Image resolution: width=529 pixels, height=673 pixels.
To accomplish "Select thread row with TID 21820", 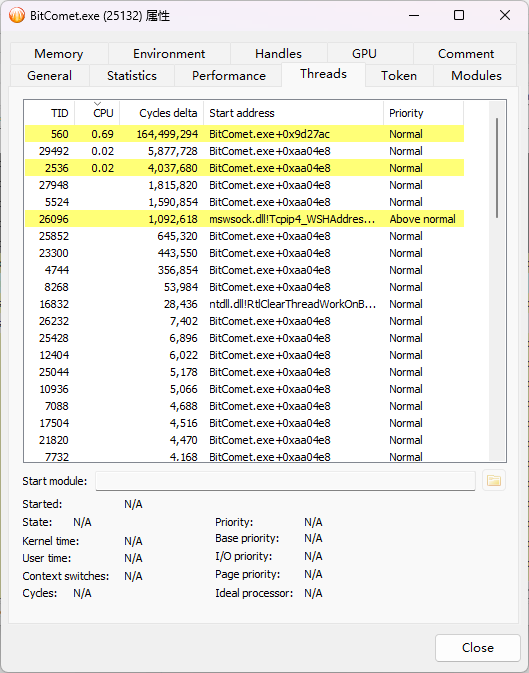I will coord(244,440).
